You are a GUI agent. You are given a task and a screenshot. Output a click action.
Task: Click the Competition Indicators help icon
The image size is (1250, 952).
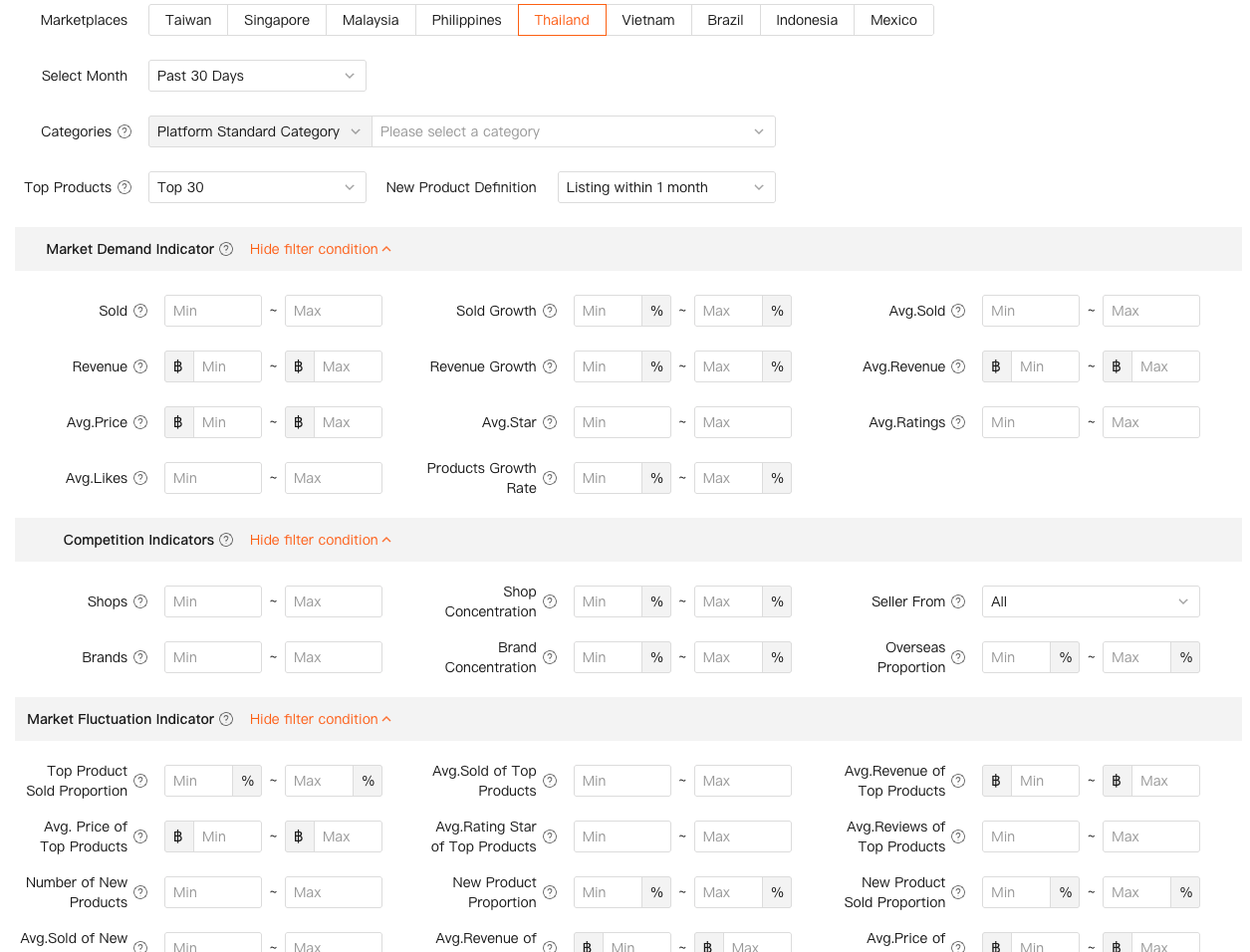tap(226, 540)
